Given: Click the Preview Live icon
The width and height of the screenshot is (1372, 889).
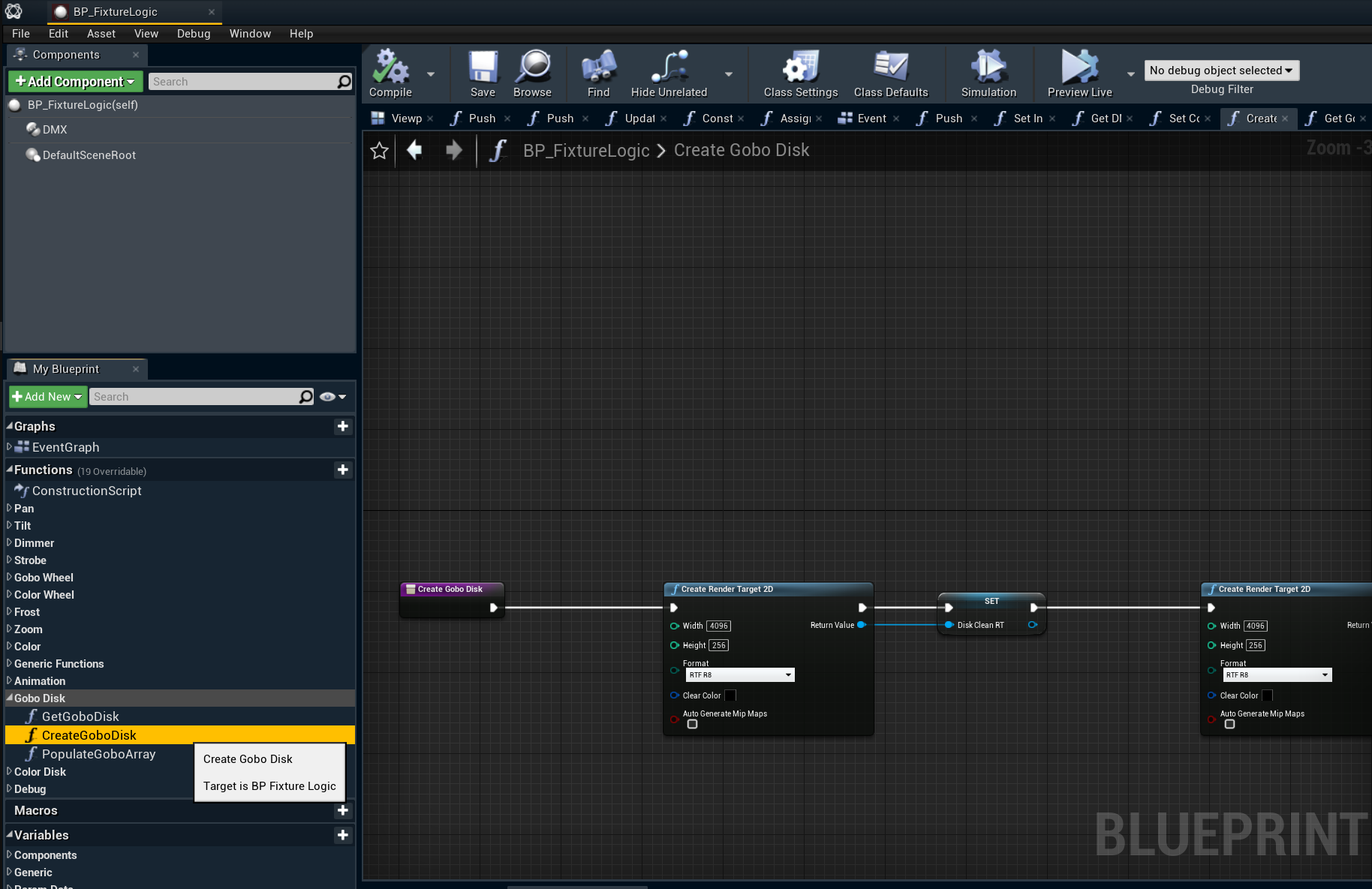Looking at the screenshot, I should [1079, 68].
